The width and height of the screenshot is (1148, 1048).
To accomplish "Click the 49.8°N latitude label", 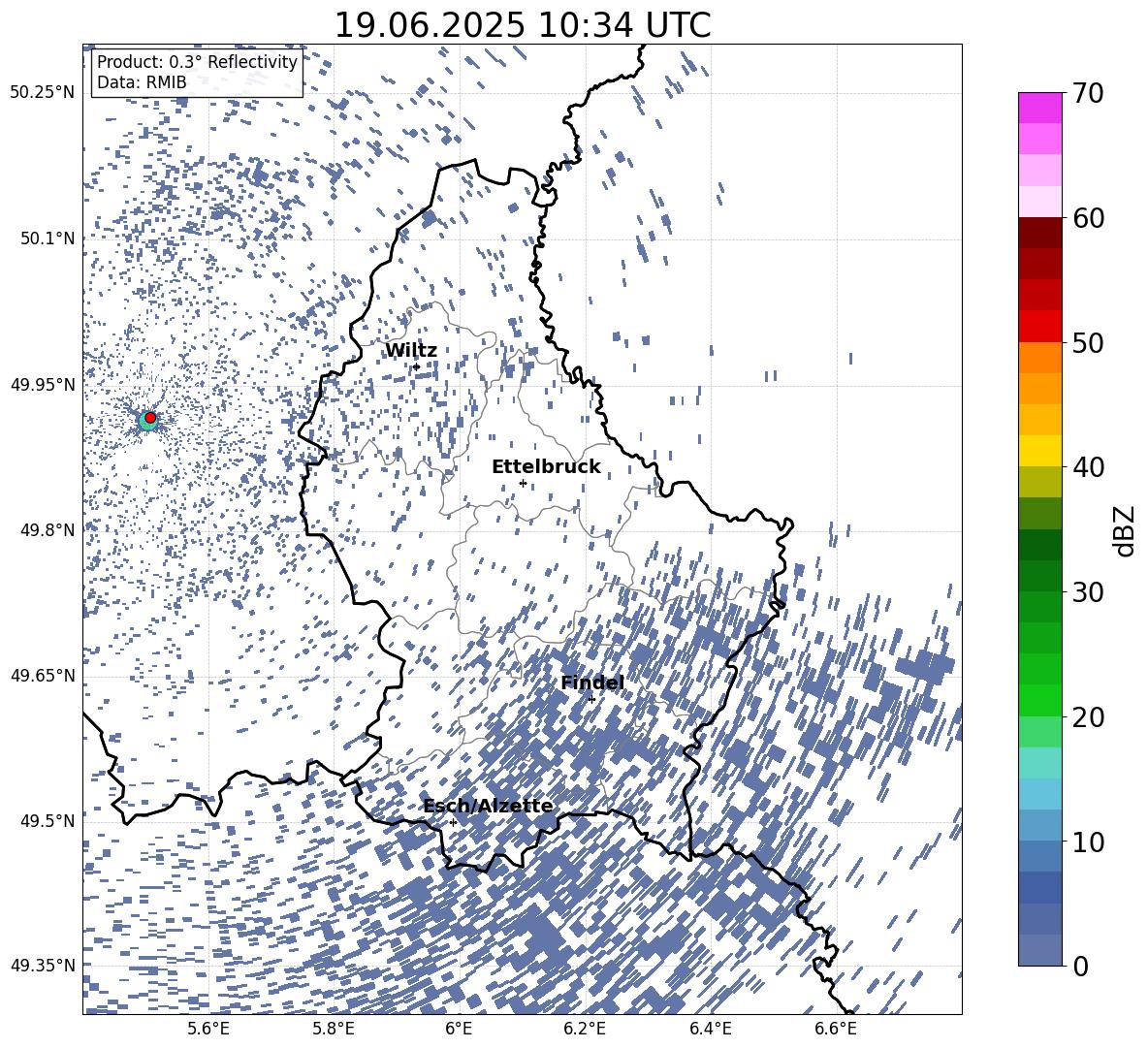I will 47,530.
